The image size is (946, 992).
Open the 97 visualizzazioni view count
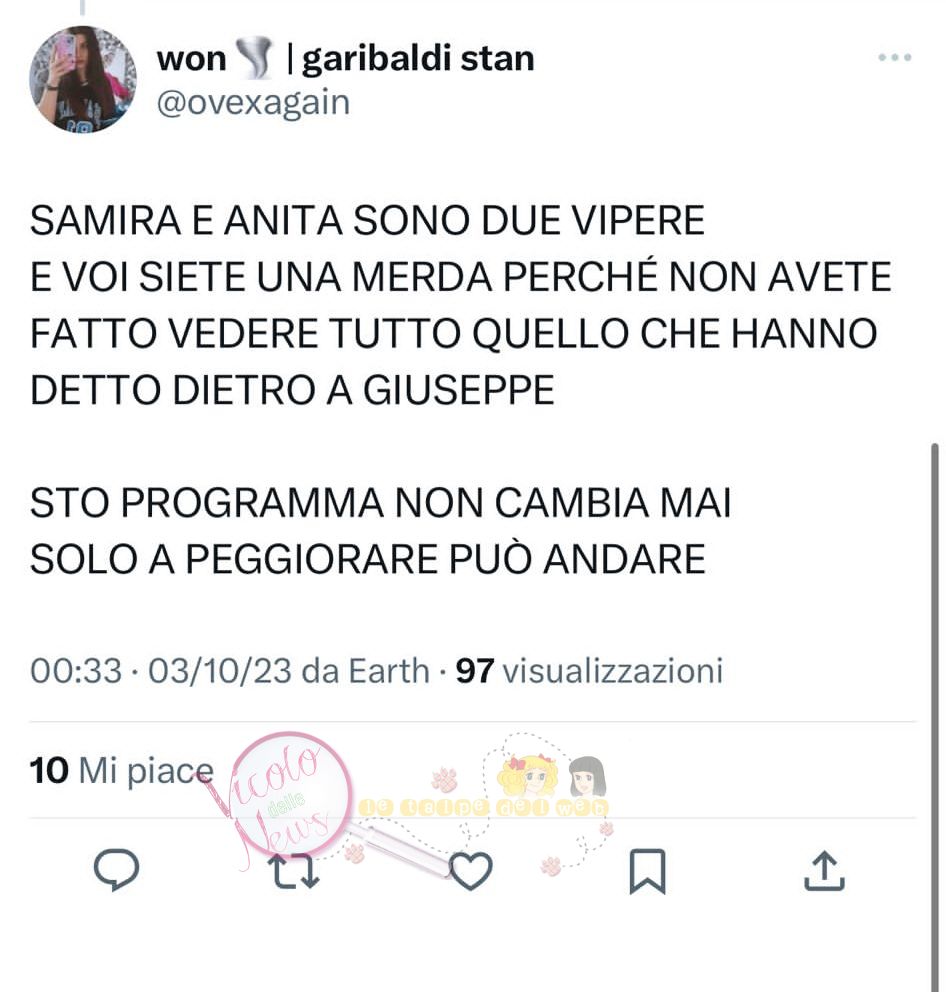(589, 671)
